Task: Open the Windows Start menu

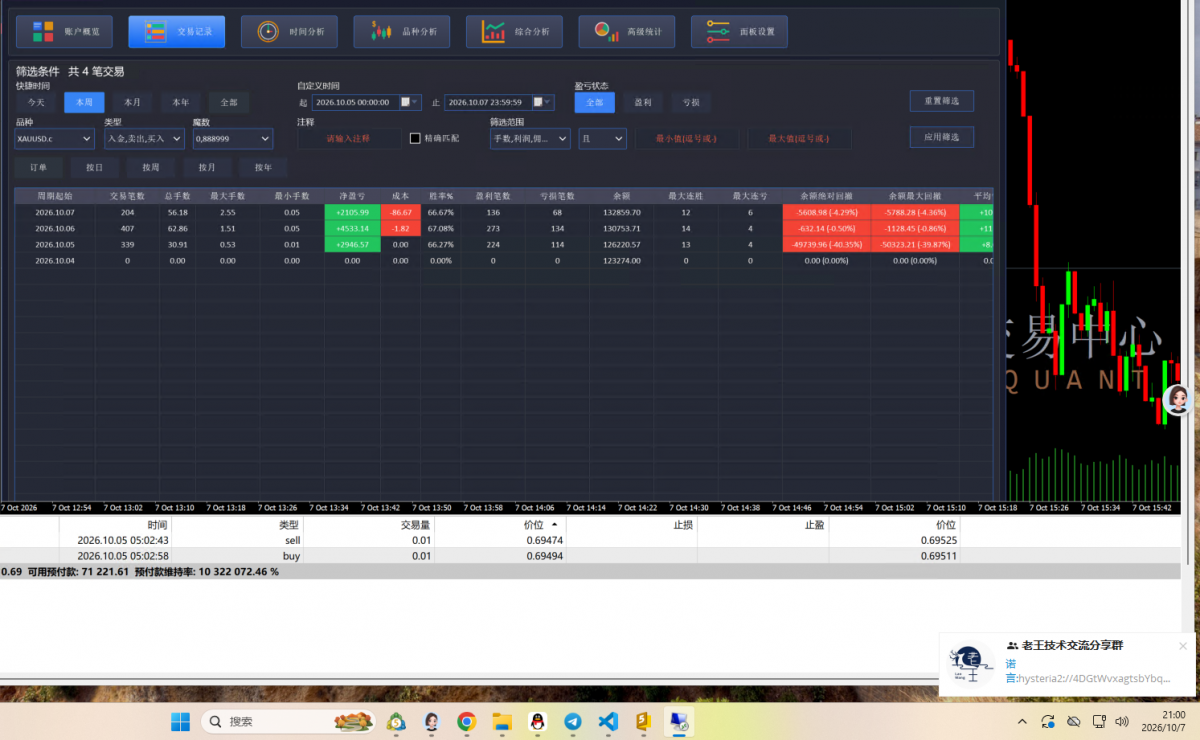Action: 180,721
